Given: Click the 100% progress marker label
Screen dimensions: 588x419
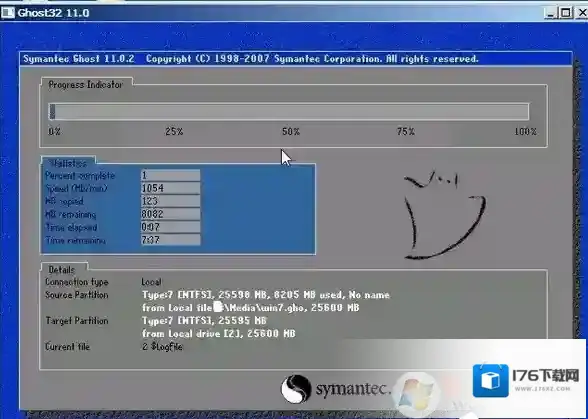Looking at the screenshot, I should [525, 132].
